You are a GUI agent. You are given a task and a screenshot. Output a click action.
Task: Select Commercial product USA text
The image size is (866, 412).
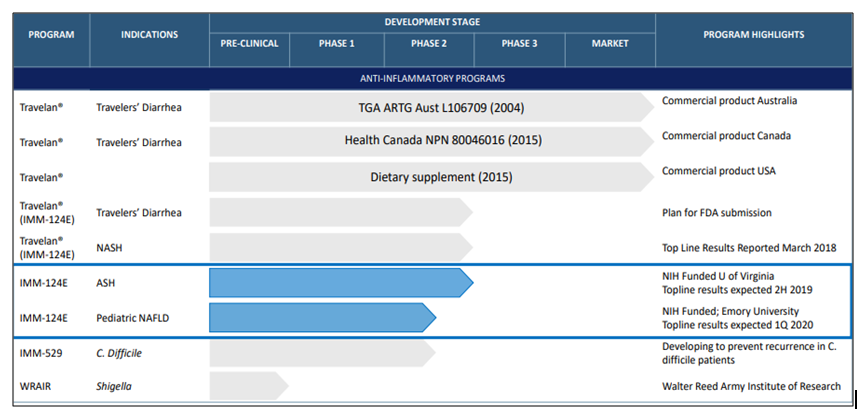coord(719,171)
